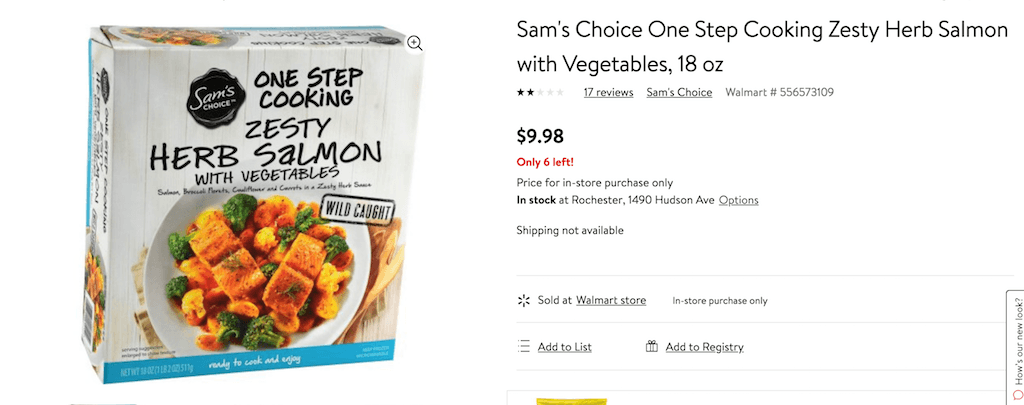Screen dimensions: 1024x405
Task: Select the Add to Registry link
Action: pos(704,347)
